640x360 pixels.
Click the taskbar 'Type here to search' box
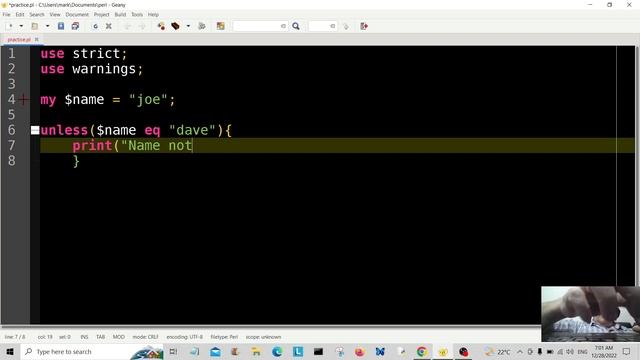tap(92, 351)
